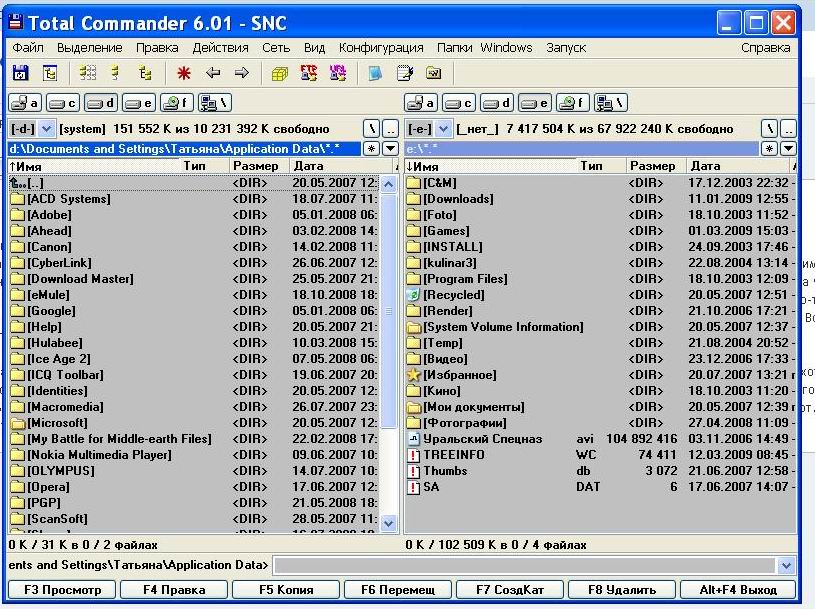
Task: Click left panel scrollbar up arrow
Action: click(388, 184)
